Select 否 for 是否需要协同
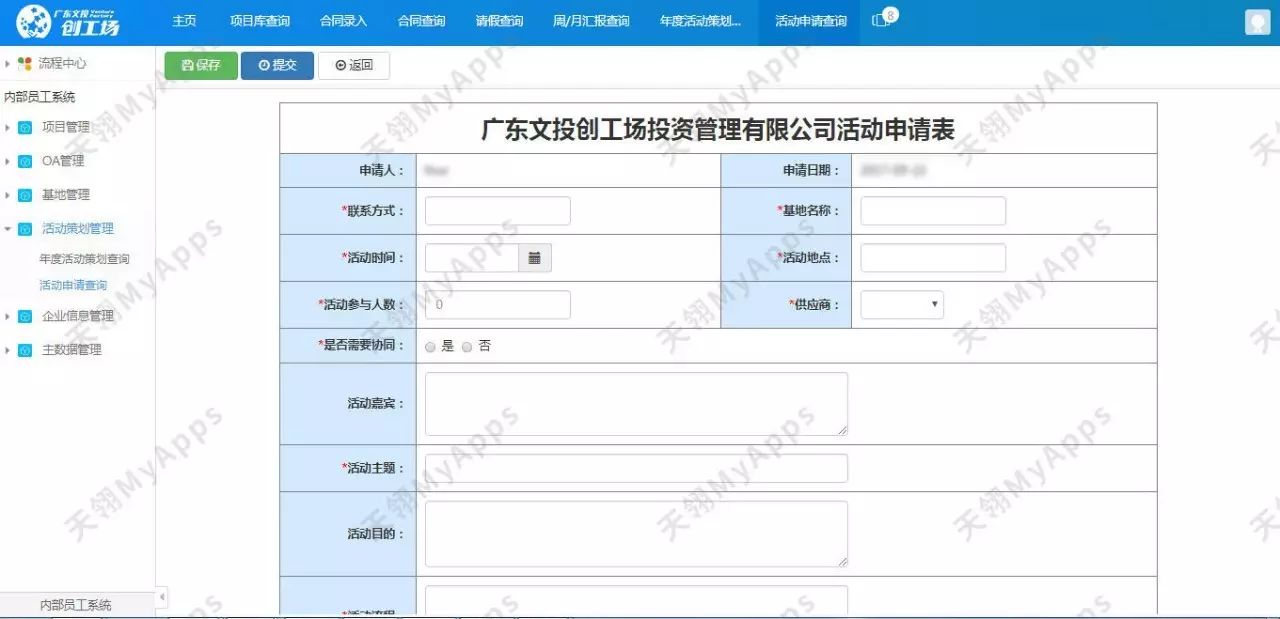1280x619 pixels. point(467,347)
